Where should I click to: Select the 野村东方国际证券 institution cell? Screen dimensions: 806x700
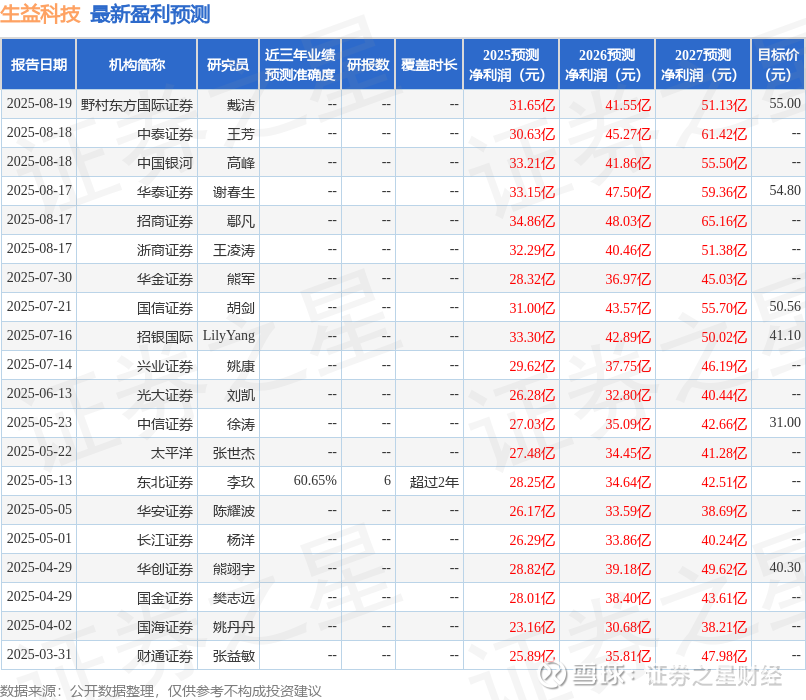point(137,105)
